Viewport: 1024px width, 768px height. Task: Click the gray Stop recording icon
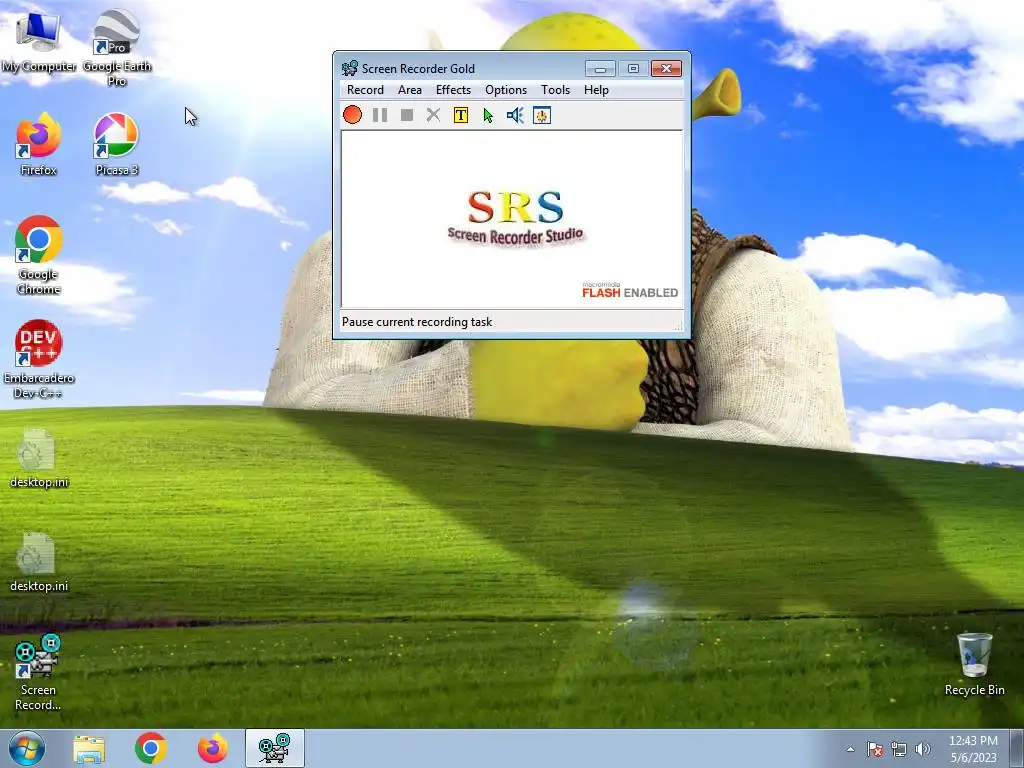pyautogui.click(x=407, y=115)
